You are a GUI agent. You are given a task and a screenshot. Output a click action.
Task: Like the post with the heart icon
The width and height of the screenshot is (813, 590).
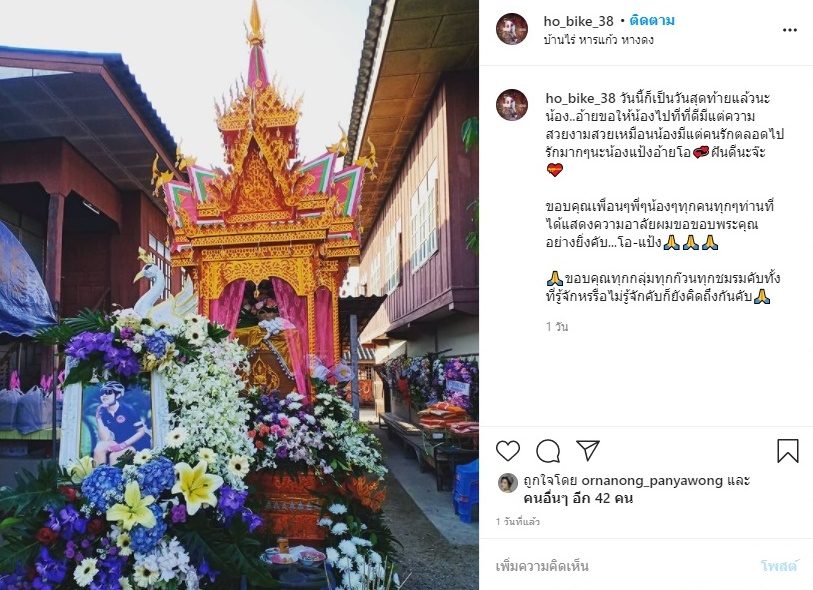(x=508, y=451)
